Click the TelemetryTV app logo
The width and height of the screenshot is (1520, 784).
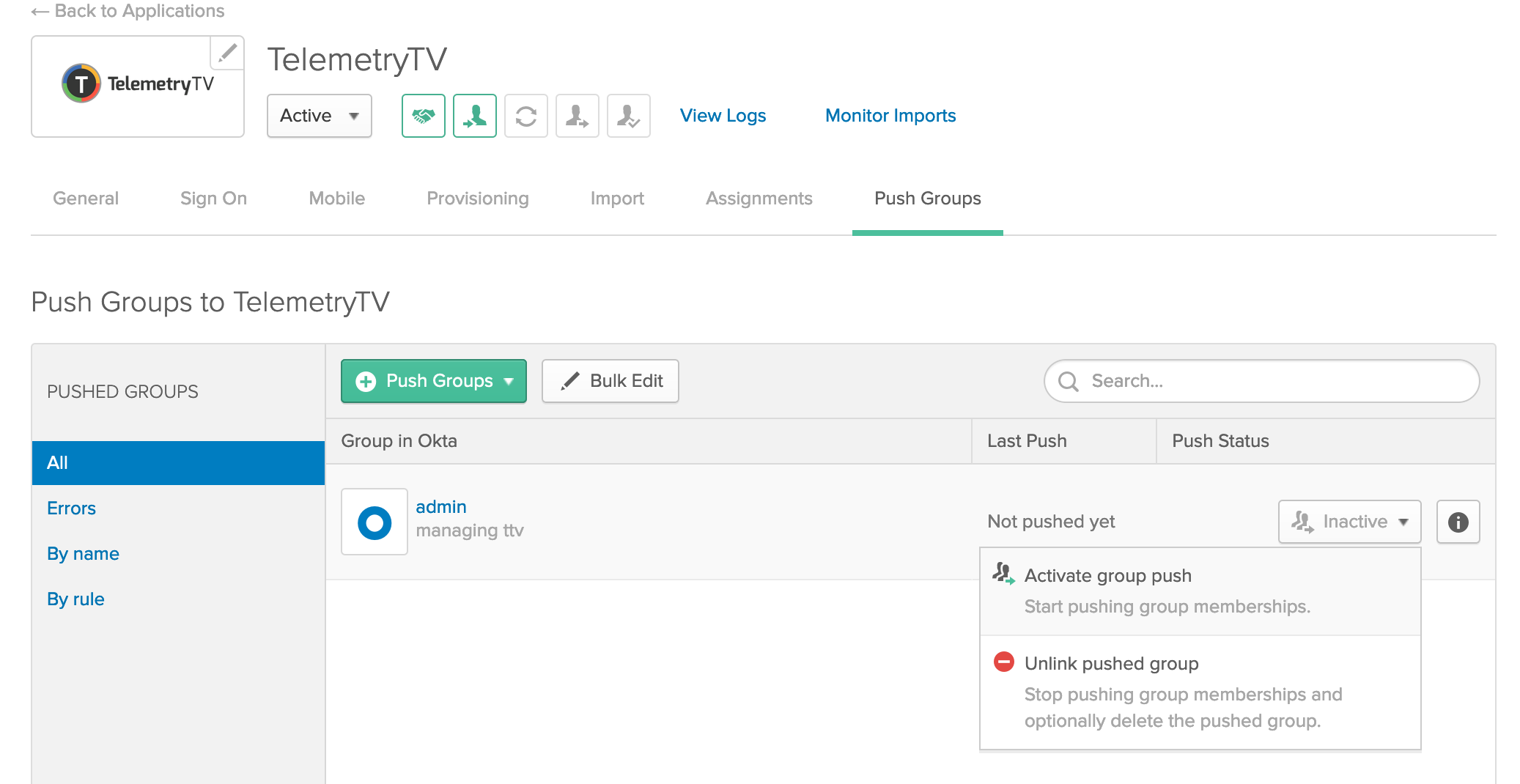(x=138, y=84)
